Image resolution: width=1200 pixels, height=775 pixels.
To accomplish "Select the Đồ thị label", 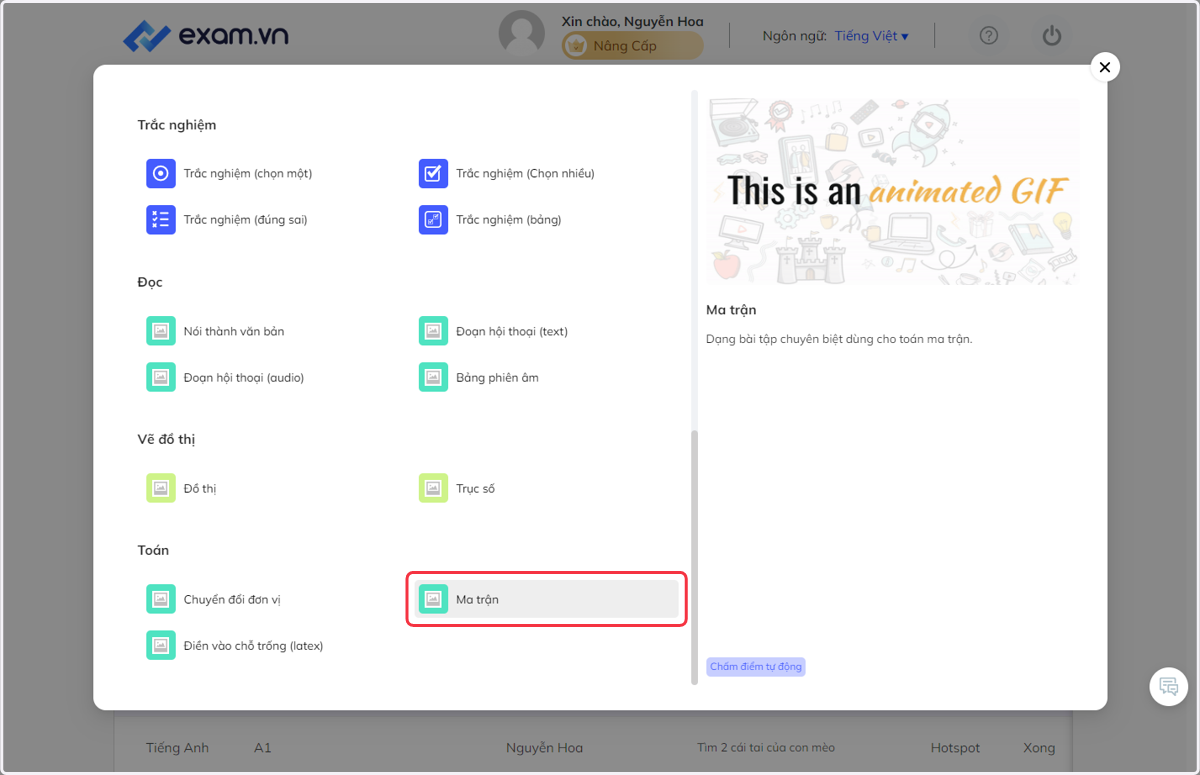I will (x=200, y=488).
